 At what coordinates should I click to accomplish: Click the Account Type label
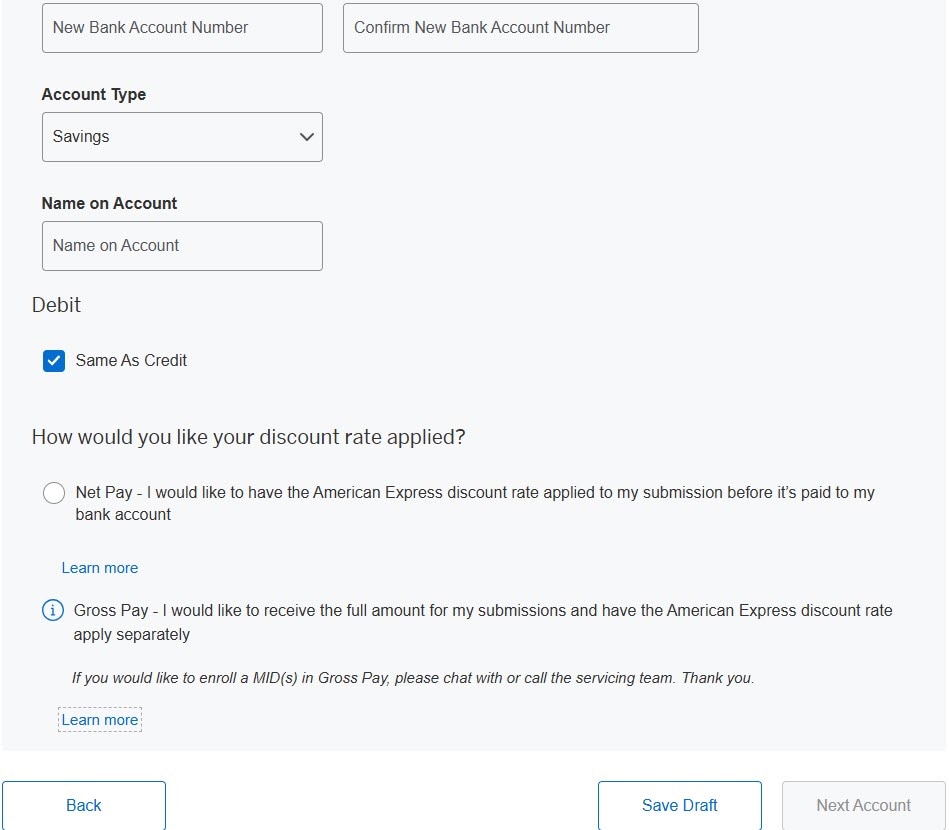(x=93, y=94)
